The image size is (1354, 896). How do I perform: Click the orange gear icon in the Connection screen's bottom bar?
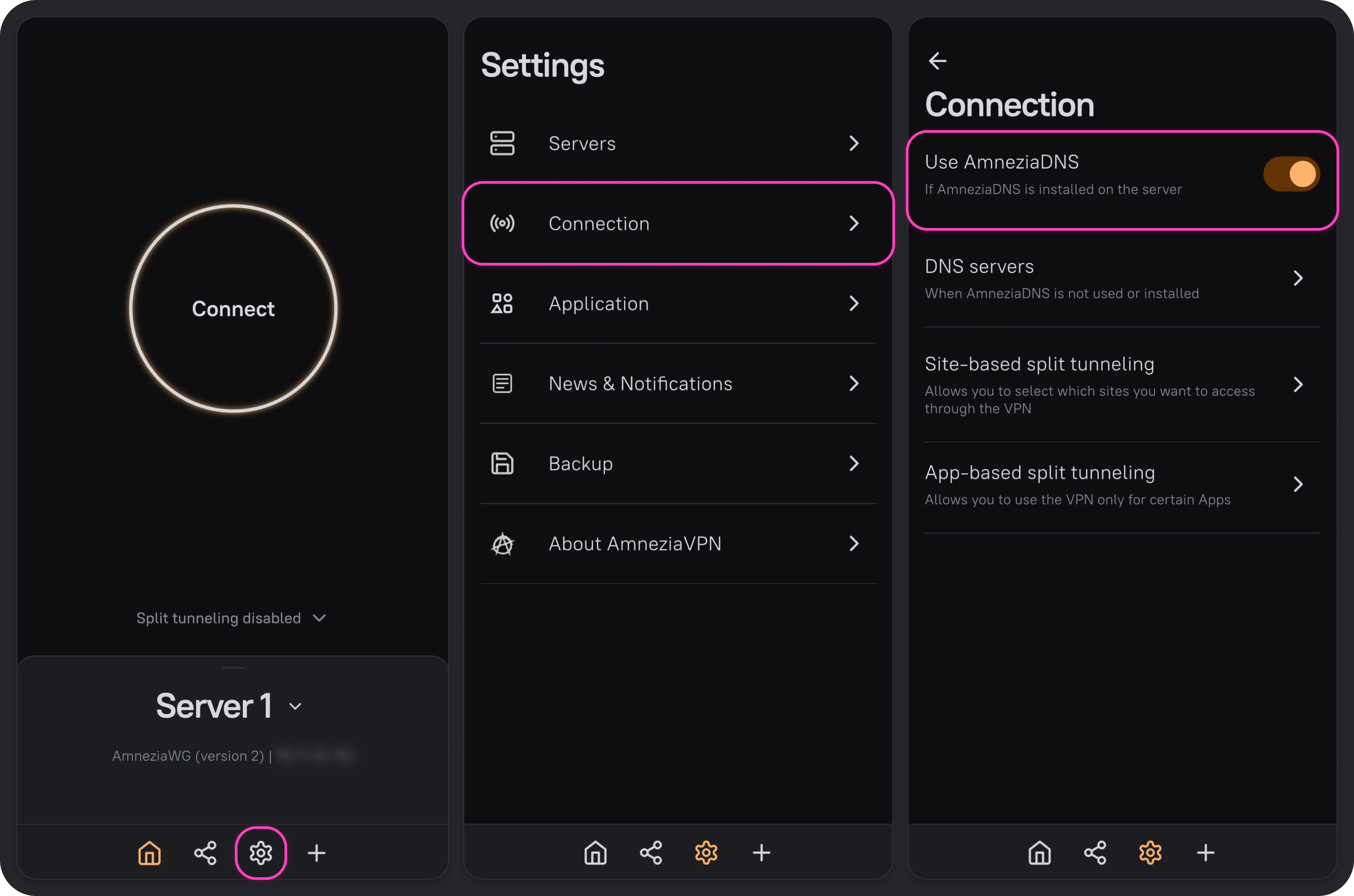[x=1150, y=853]
